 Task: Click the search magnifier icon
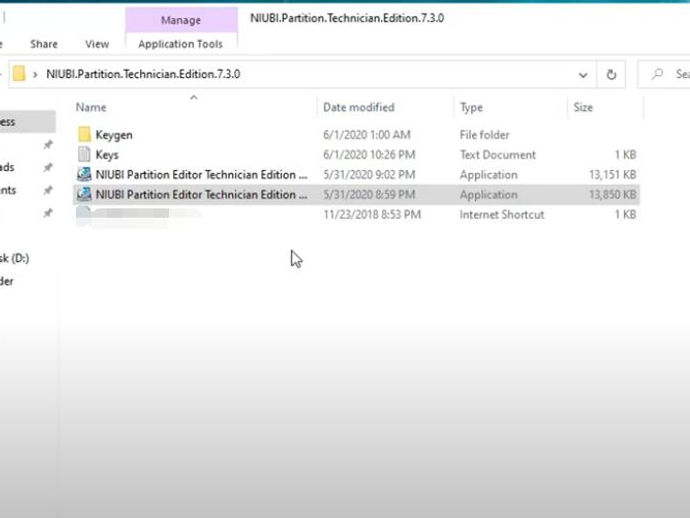[657, 74]
